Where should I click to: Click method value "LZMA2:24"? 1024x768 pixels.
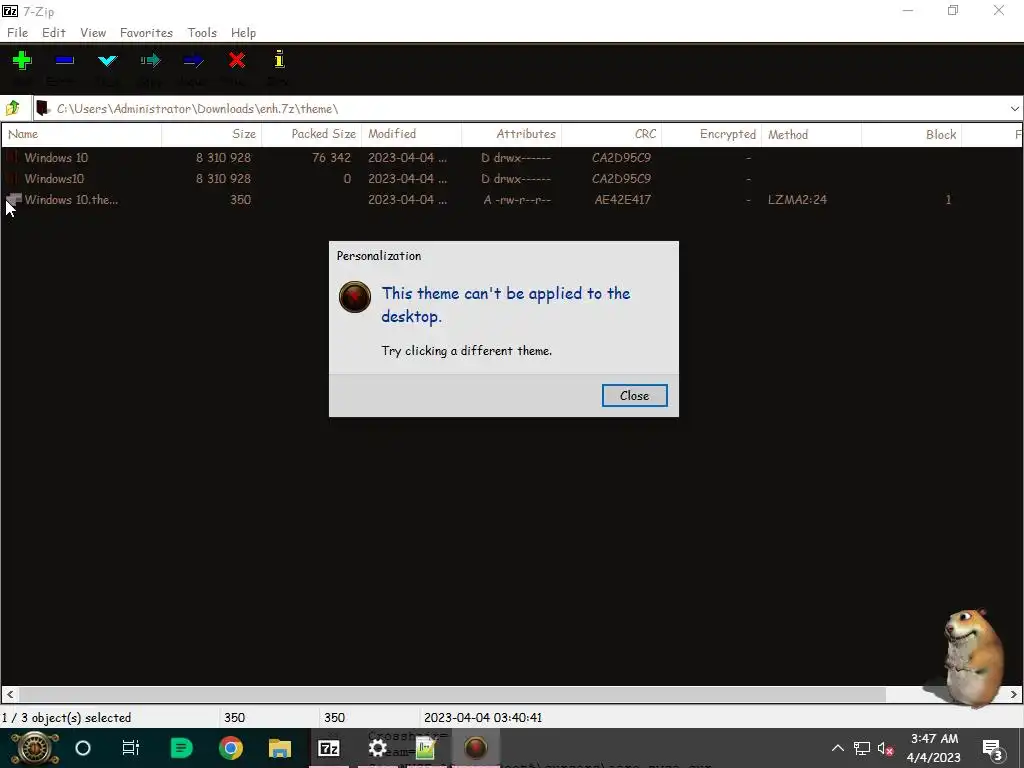click(797, 199)
